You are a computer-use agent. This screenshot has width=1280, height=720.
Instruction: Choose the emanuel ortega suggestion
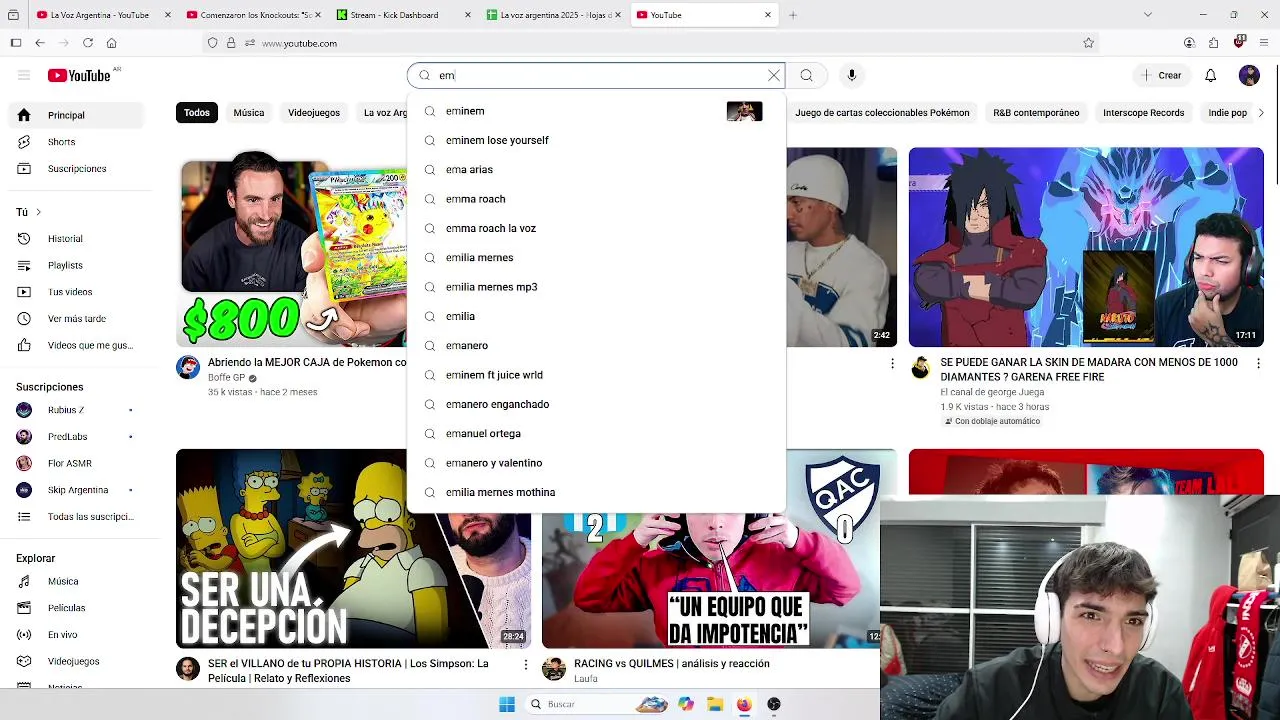pos(596,434)
